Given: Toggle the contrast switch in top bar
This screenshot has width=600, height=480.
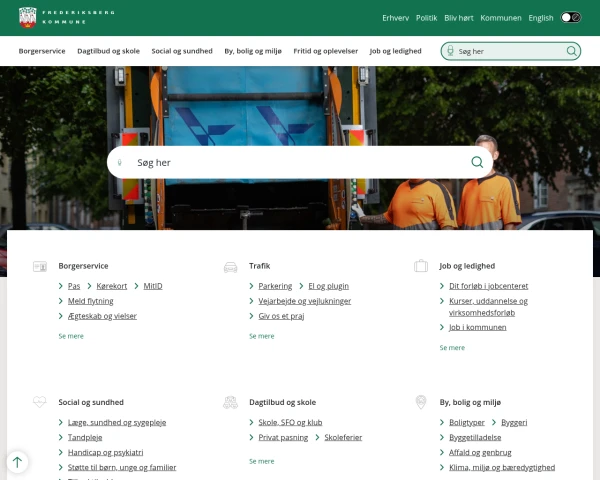Looking at the screenshot, I should click(x=571, y=18).
